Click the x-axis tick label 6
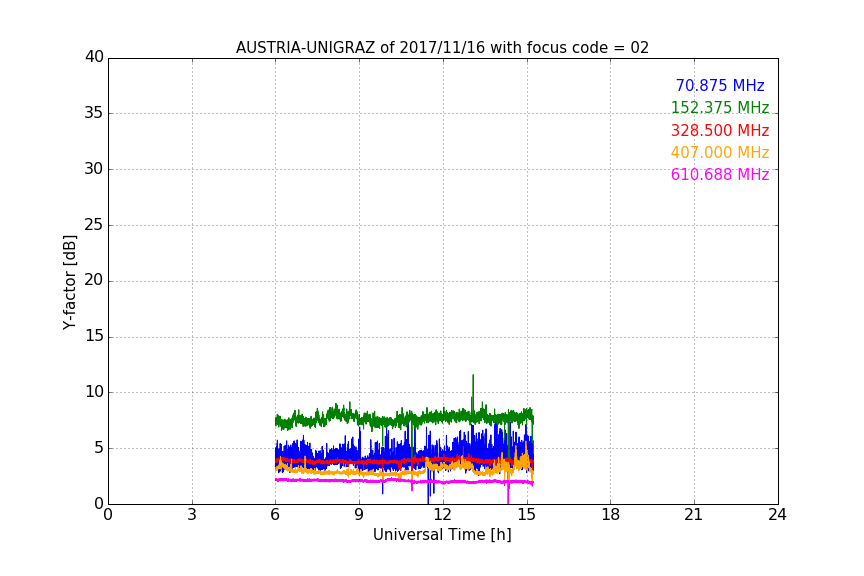864x576 pixels. point(275,515)
